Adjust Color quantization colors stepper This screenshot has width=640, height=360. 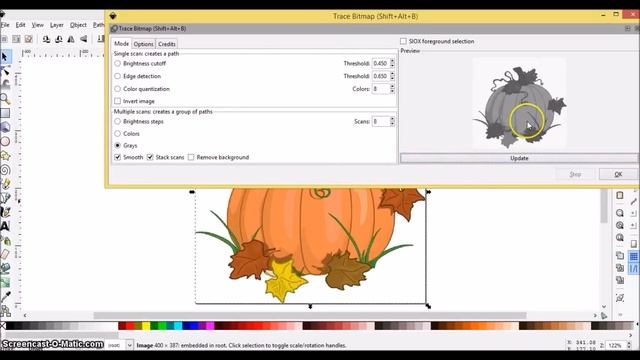point(392,89)
